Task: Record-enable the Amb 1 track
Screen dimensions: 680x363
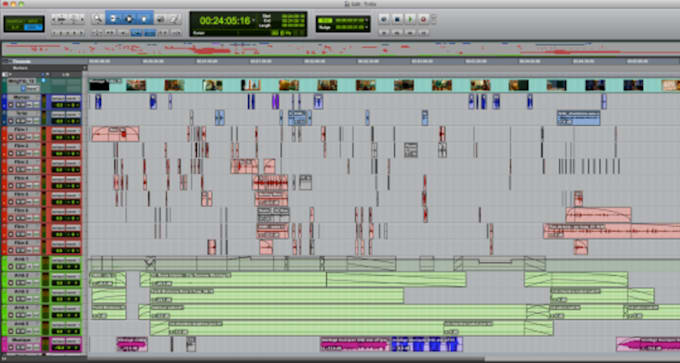Action: point(11,267)
